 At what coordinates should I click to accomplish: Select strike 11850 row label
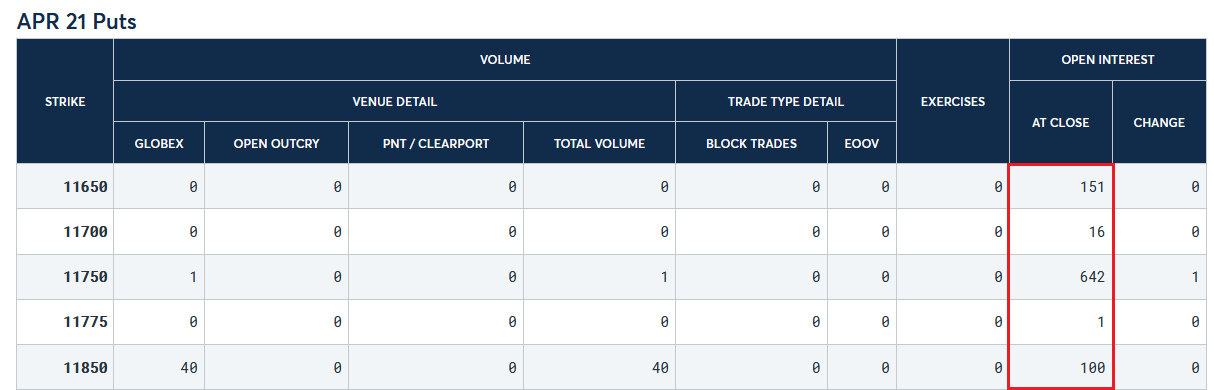pyautogui.click(x=86, y=368)
